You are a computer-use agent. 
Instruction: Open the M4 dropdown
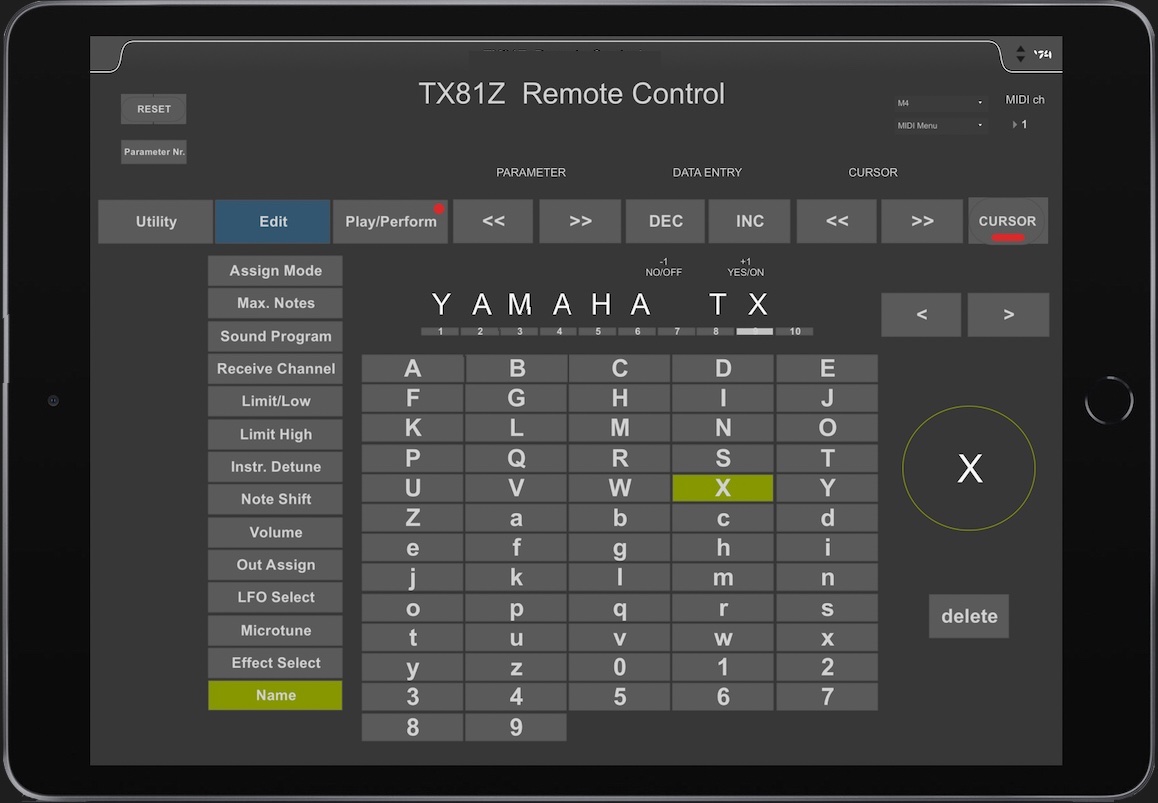click(x=940, y=103)
